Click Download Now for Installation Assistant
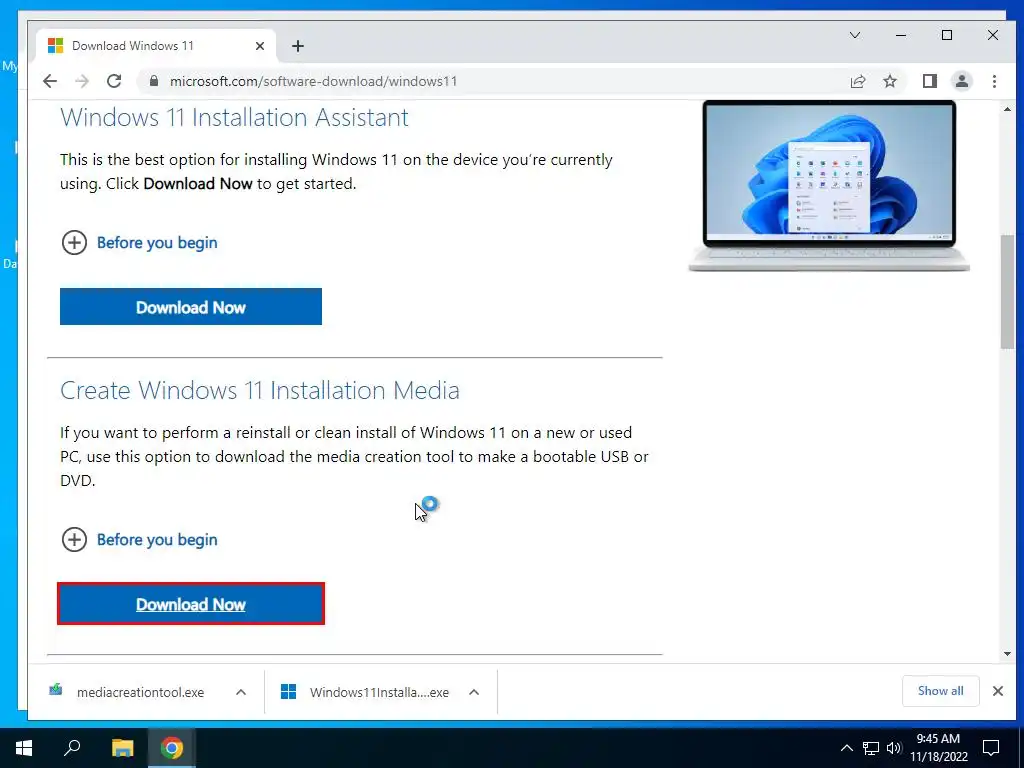The height and width of the screenshot is (768, 1024). pyautogui.click(x=191, y=306)
